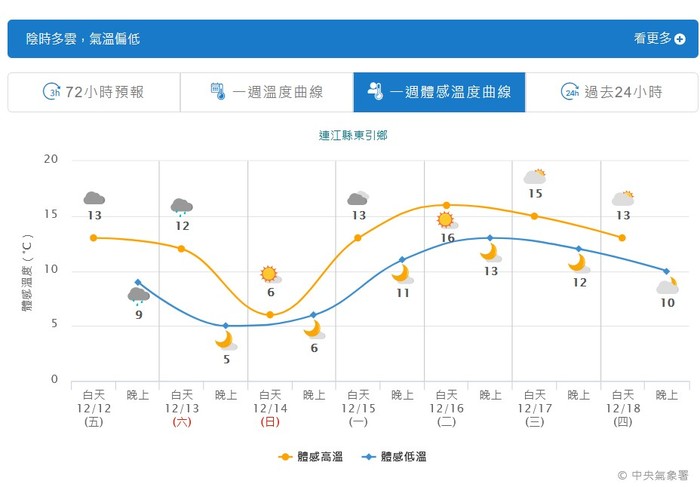Click the sun icon at 12/16 daytime
700x487 pixels.
click(x=446, y=219)
